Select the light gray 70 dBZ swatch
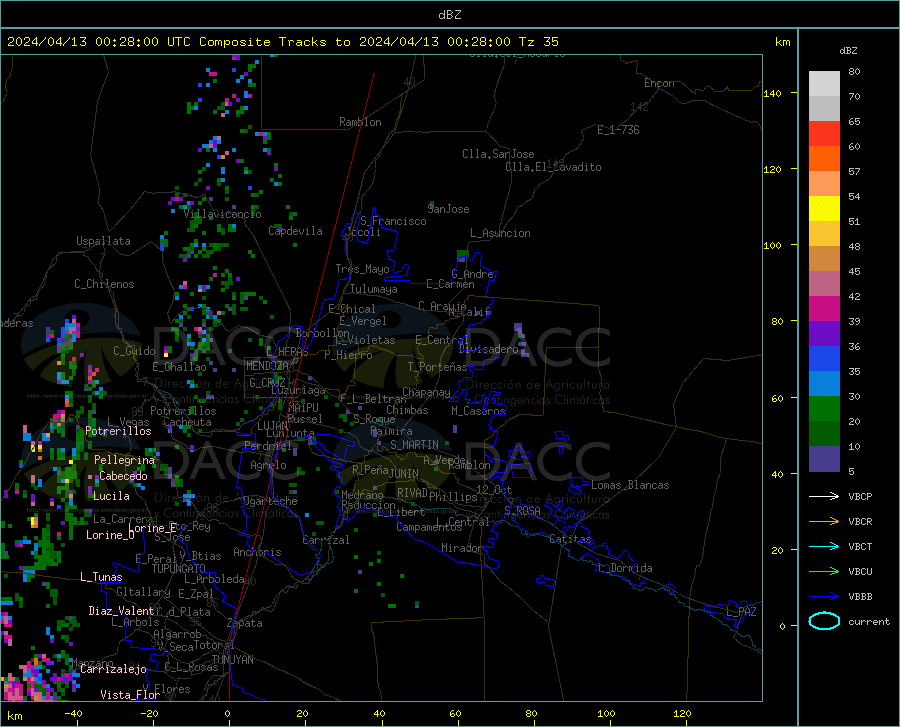Viewport: 900px width, 727px height. point(824,108)
